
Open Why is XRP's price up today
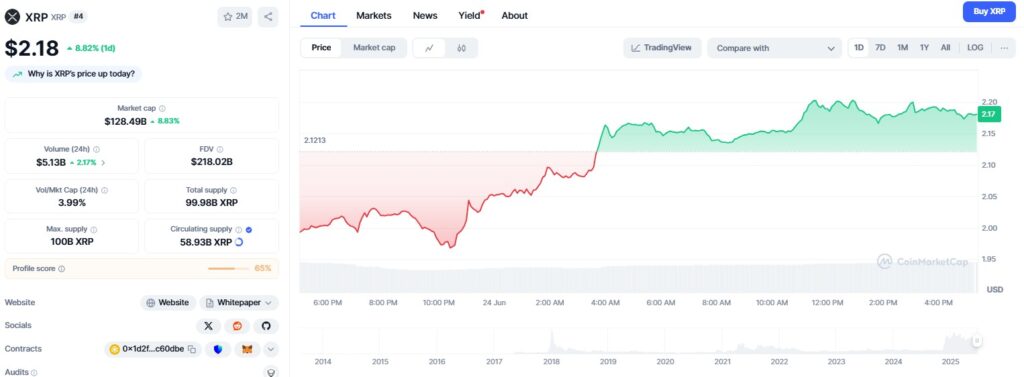74,74
